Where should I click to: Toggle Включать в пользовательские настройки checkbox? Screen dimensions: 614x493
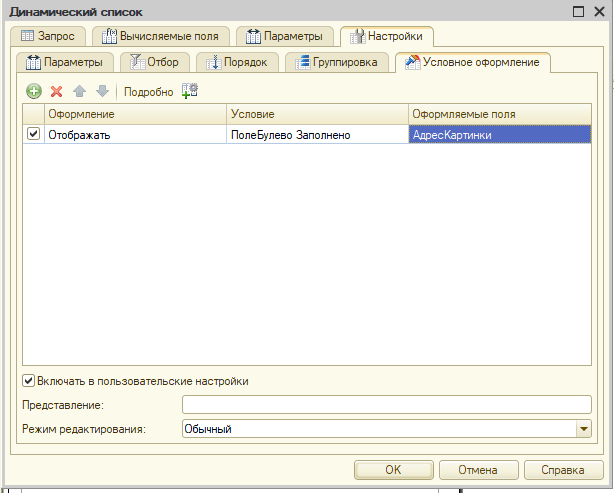(x=28, y=381)
